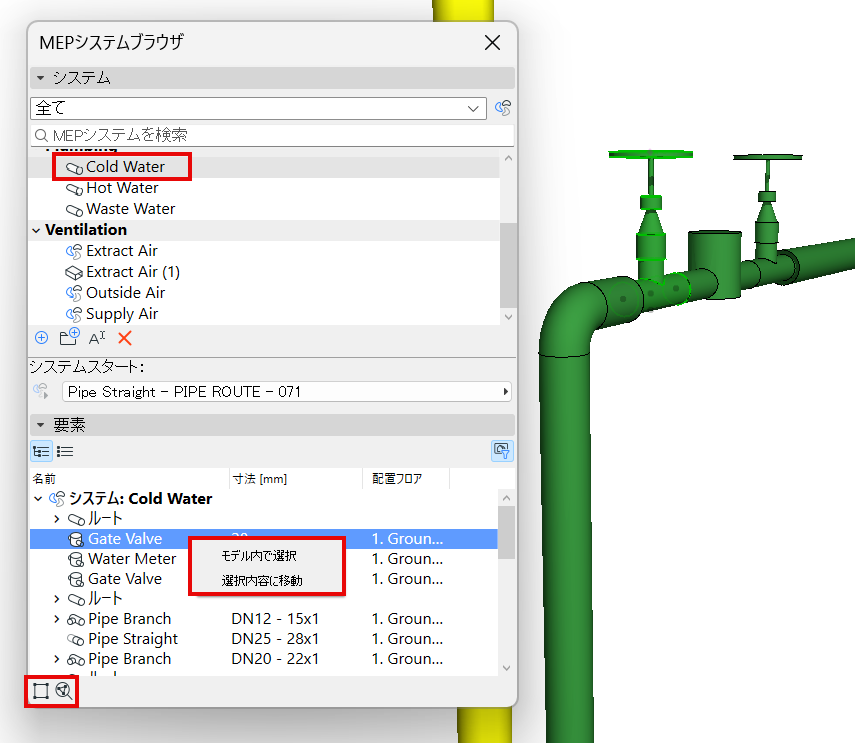
Task: Click the rename system icon
Action: (x=97, y=338)
